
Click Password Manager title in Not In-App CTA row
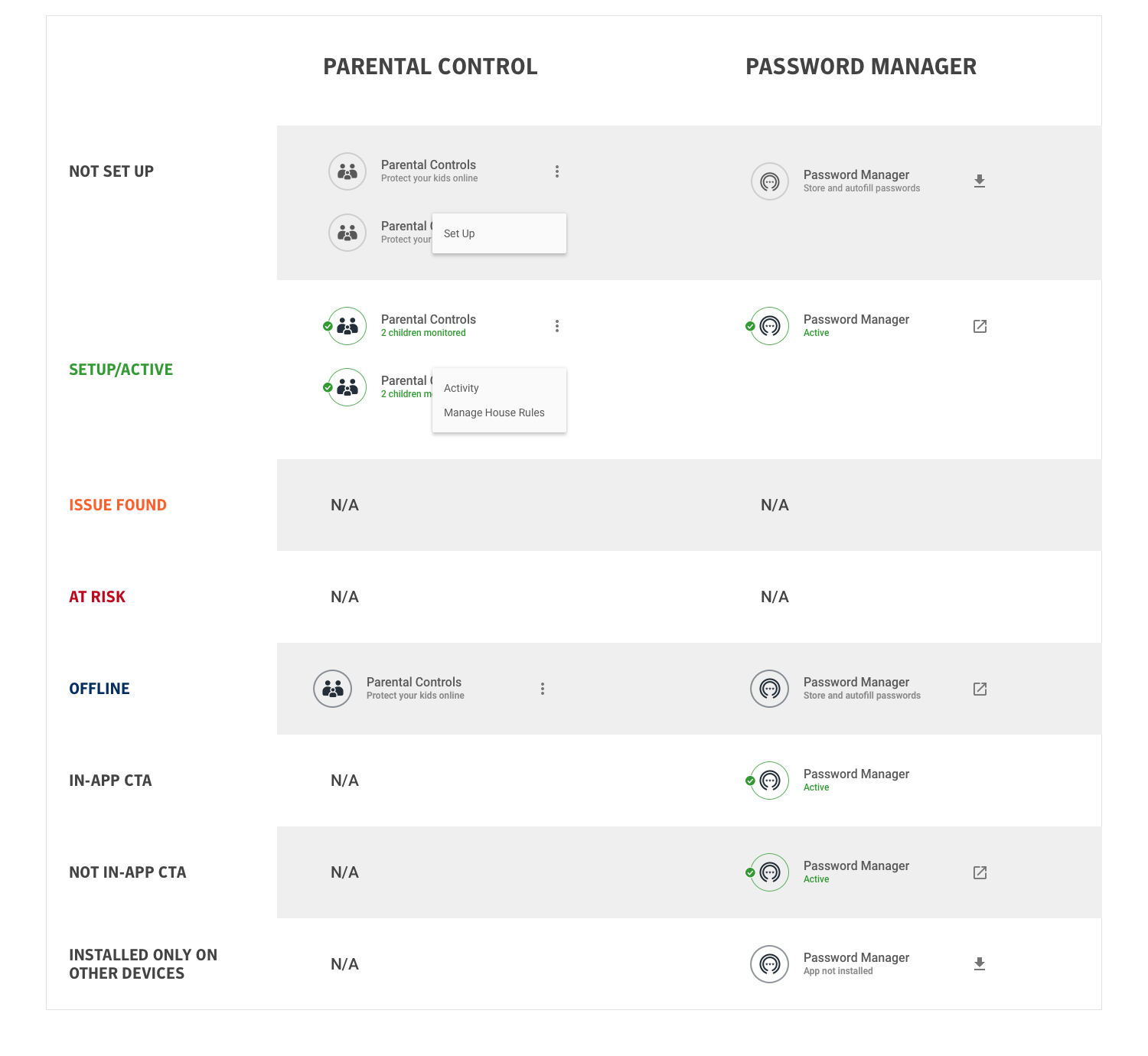(x=856, y=865)
